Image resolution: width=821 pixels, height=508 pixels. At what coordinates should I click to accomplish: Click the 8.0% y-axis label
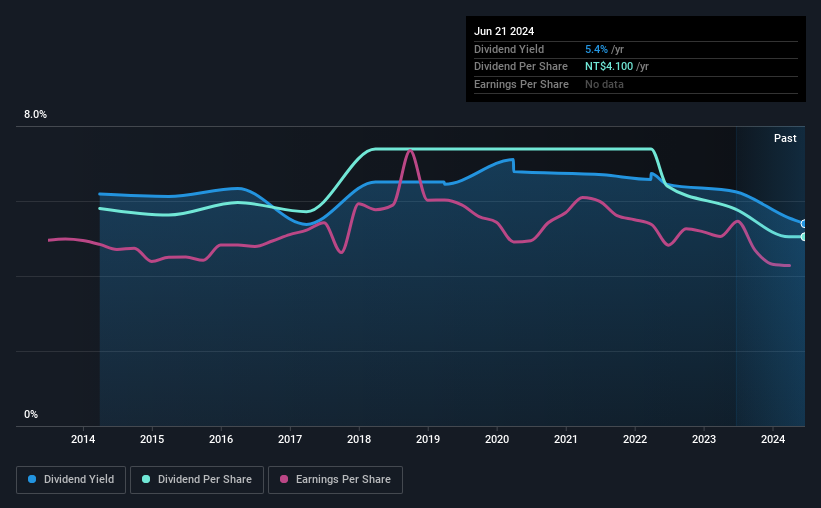pos(35,115)
